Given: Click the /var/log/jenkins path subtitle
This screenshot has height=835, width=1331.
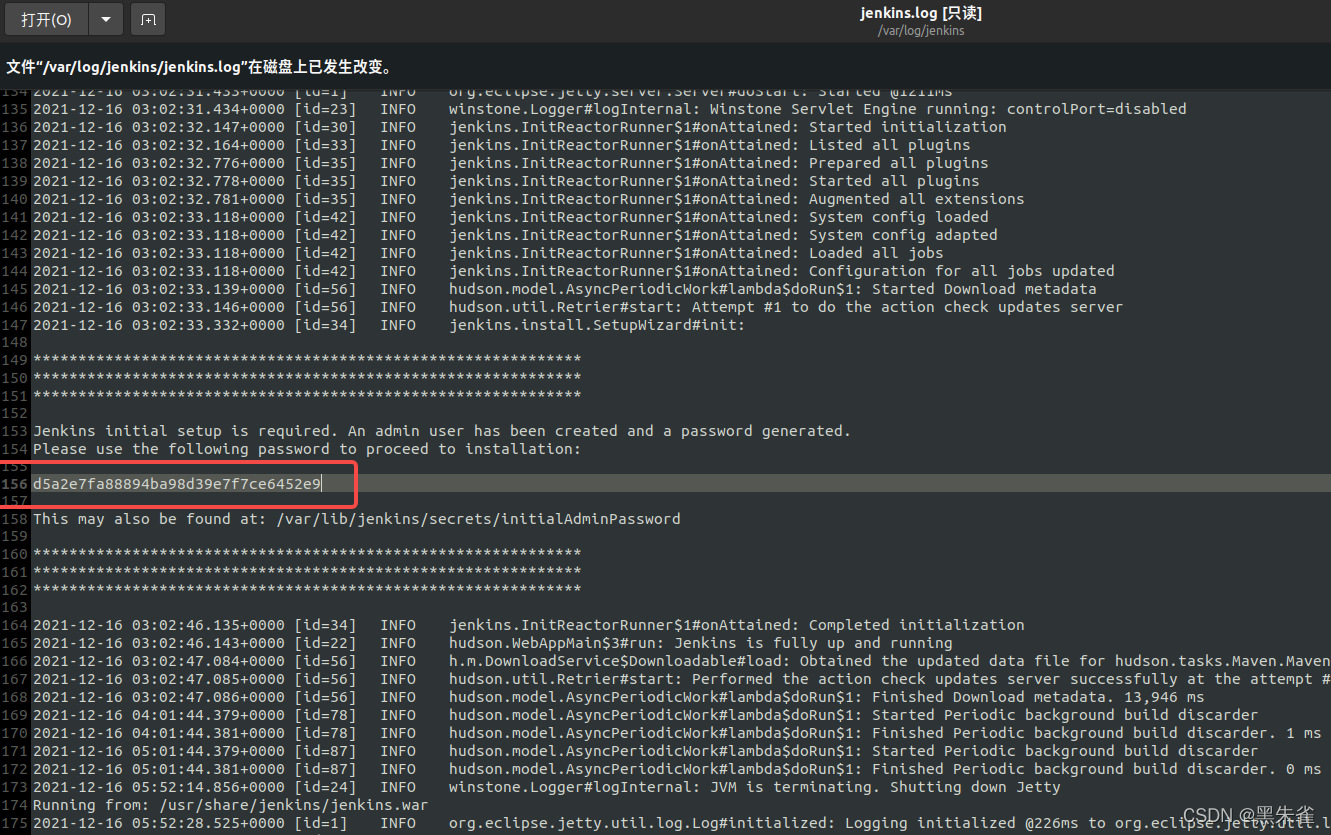Looking at the screenshot, I should 921,31.
